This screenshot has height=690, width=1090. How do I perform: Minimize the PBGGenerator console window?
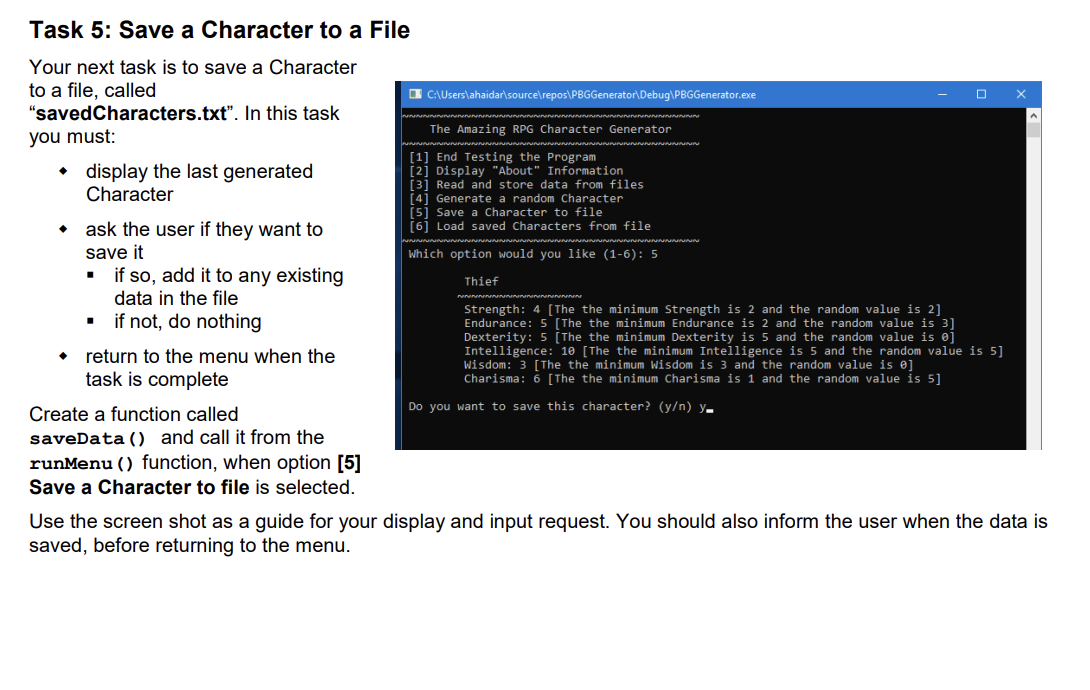[x=942, y=95]
